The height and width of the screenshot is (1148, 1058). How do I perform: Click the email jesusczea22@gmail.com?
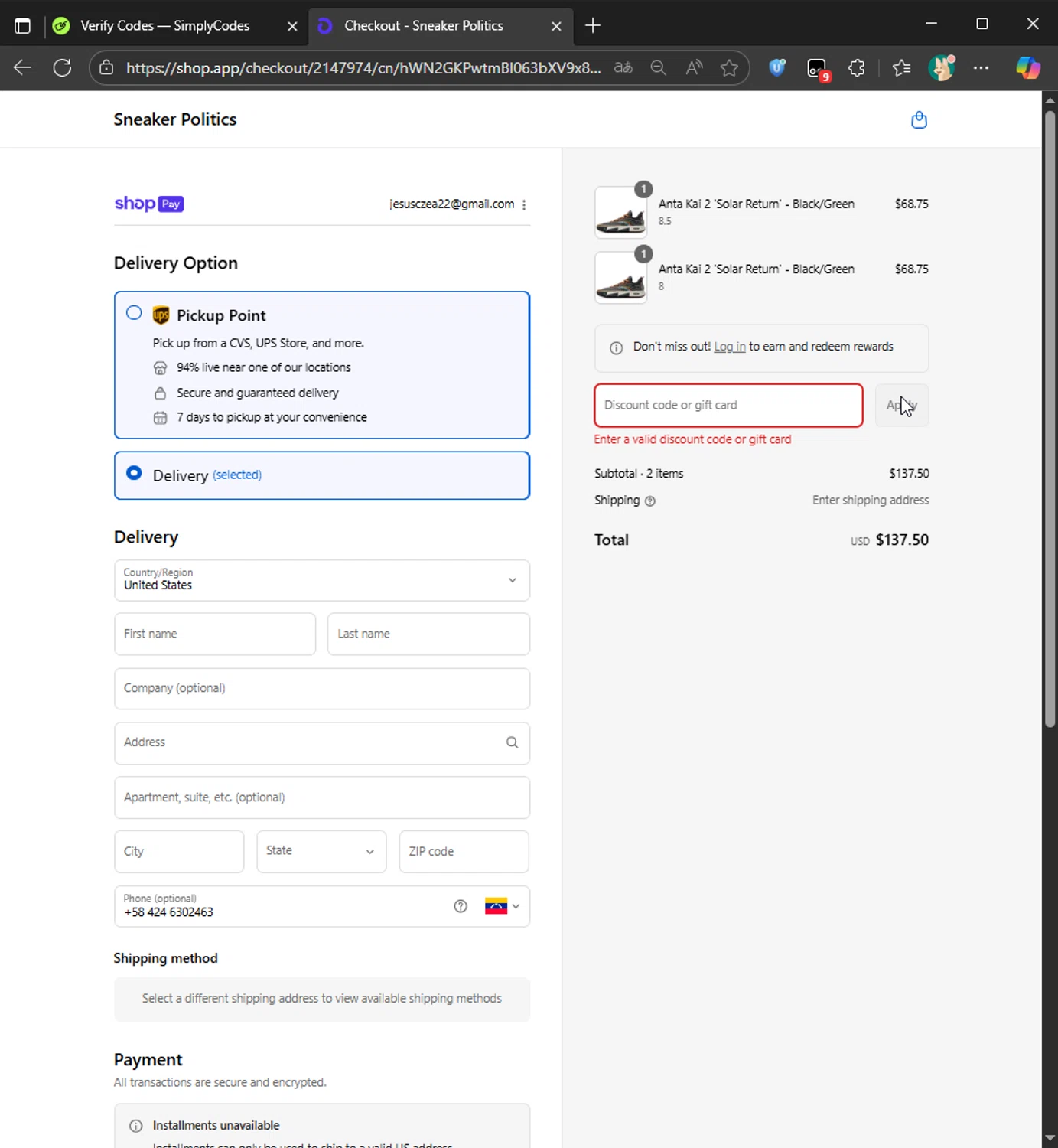[451, 204]
